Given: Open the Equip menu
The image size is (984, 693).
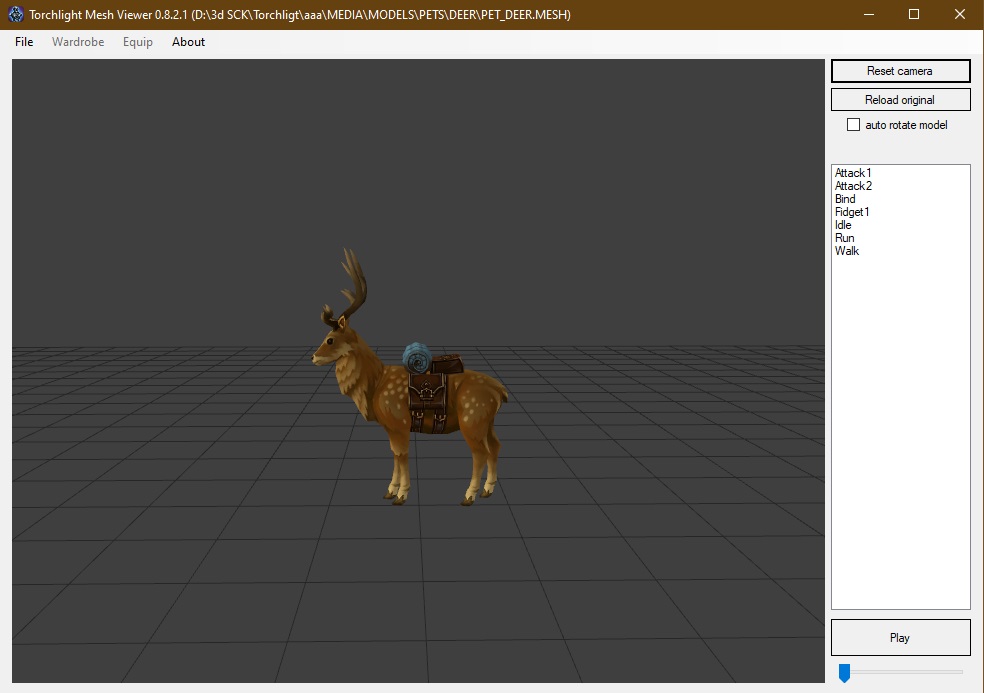Looking at the screenshot, I should pos(137,42).
